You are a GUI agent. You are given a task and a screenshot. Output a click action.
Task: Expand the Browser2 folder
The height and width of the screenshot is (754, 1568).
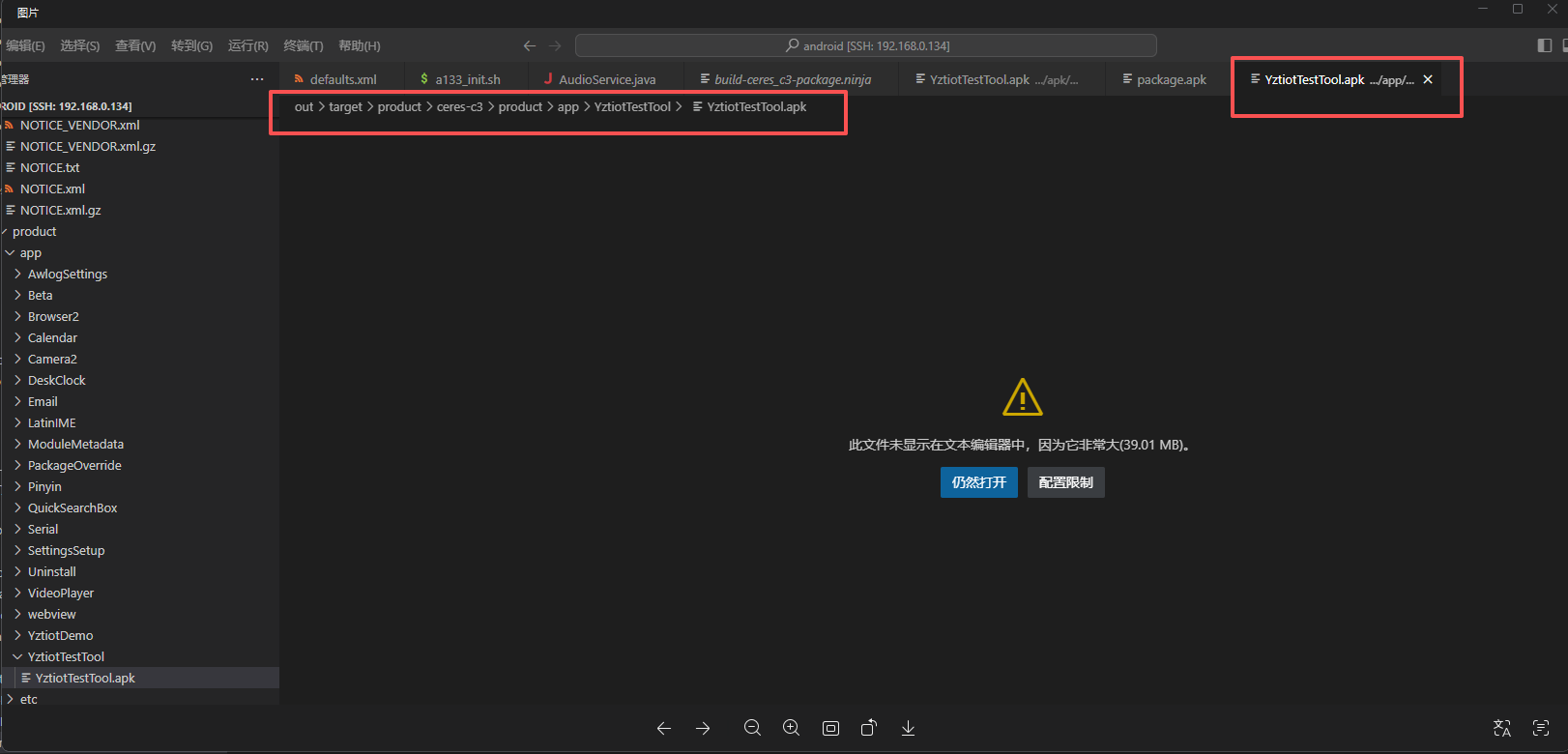tap(53, 317)
